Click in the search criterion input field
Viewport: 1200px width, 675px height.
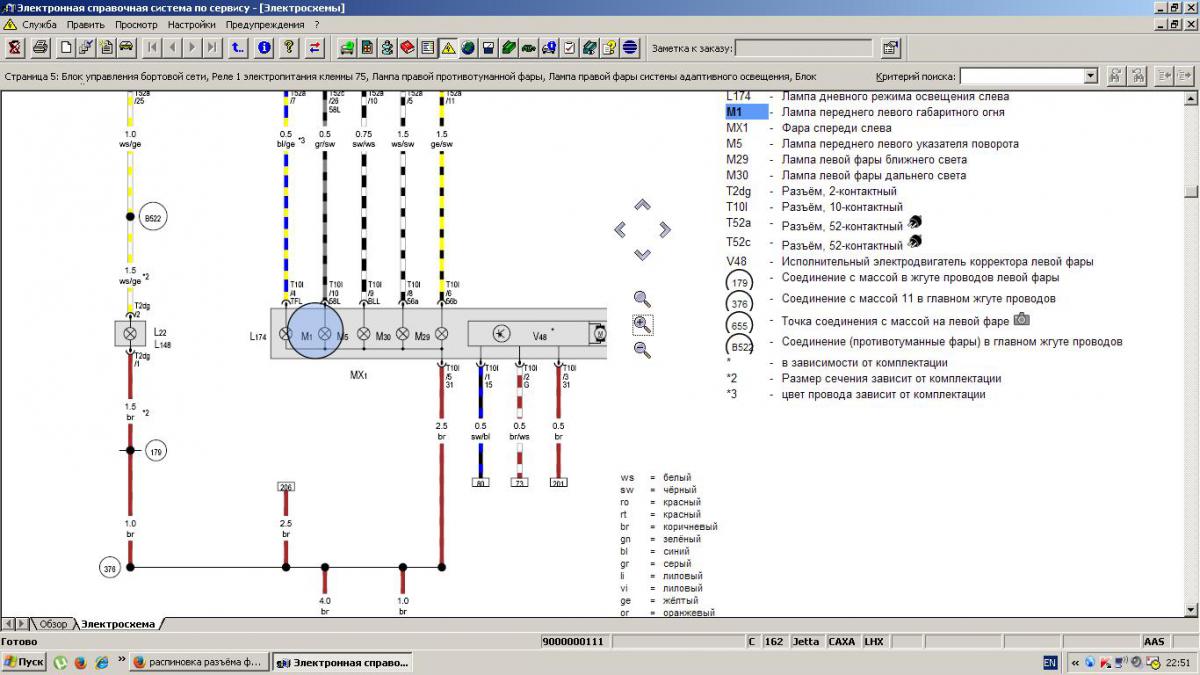pos(1021,76)
